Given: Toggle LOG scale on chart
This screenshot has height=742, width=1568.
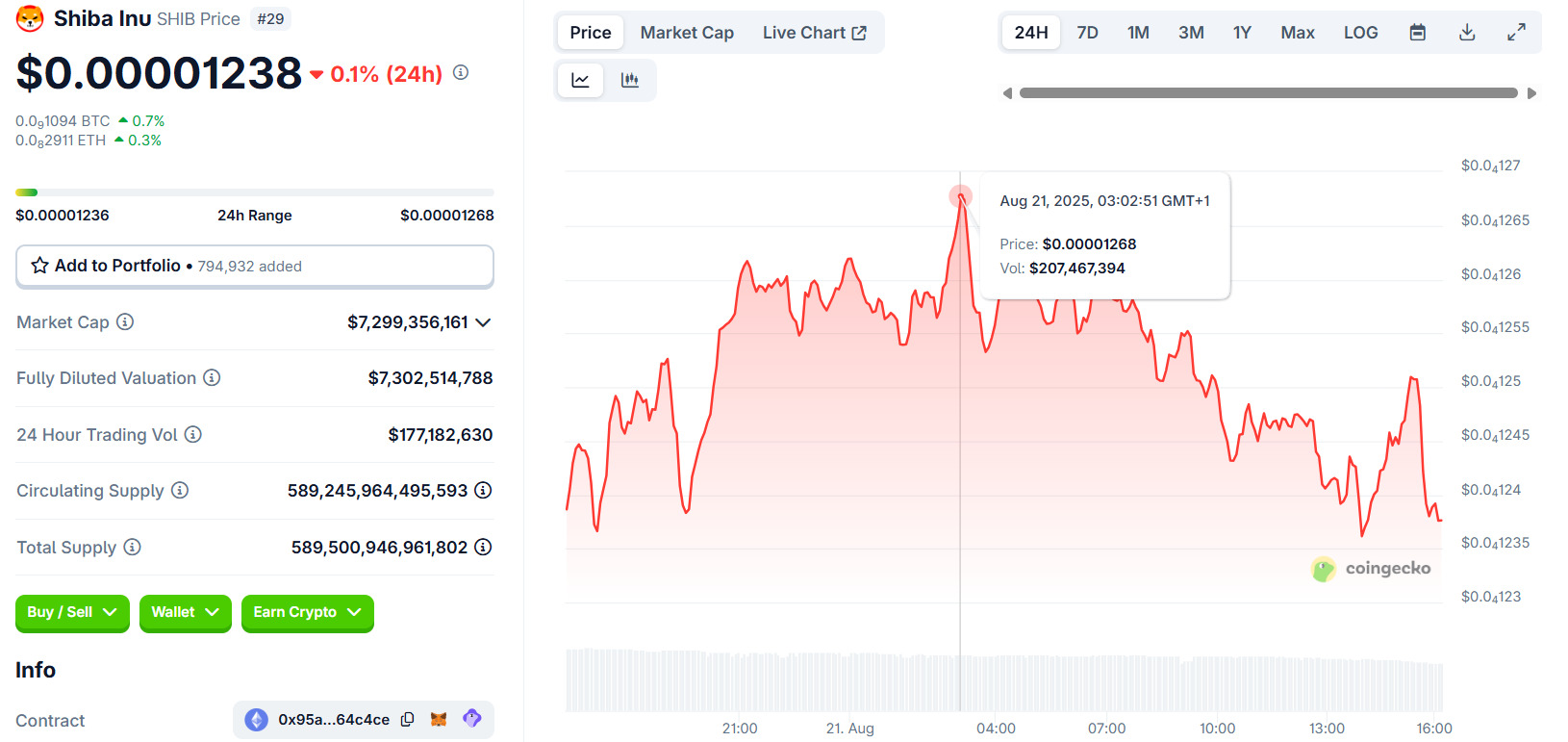Looking at the screenshot, I should coord(1360,33).
